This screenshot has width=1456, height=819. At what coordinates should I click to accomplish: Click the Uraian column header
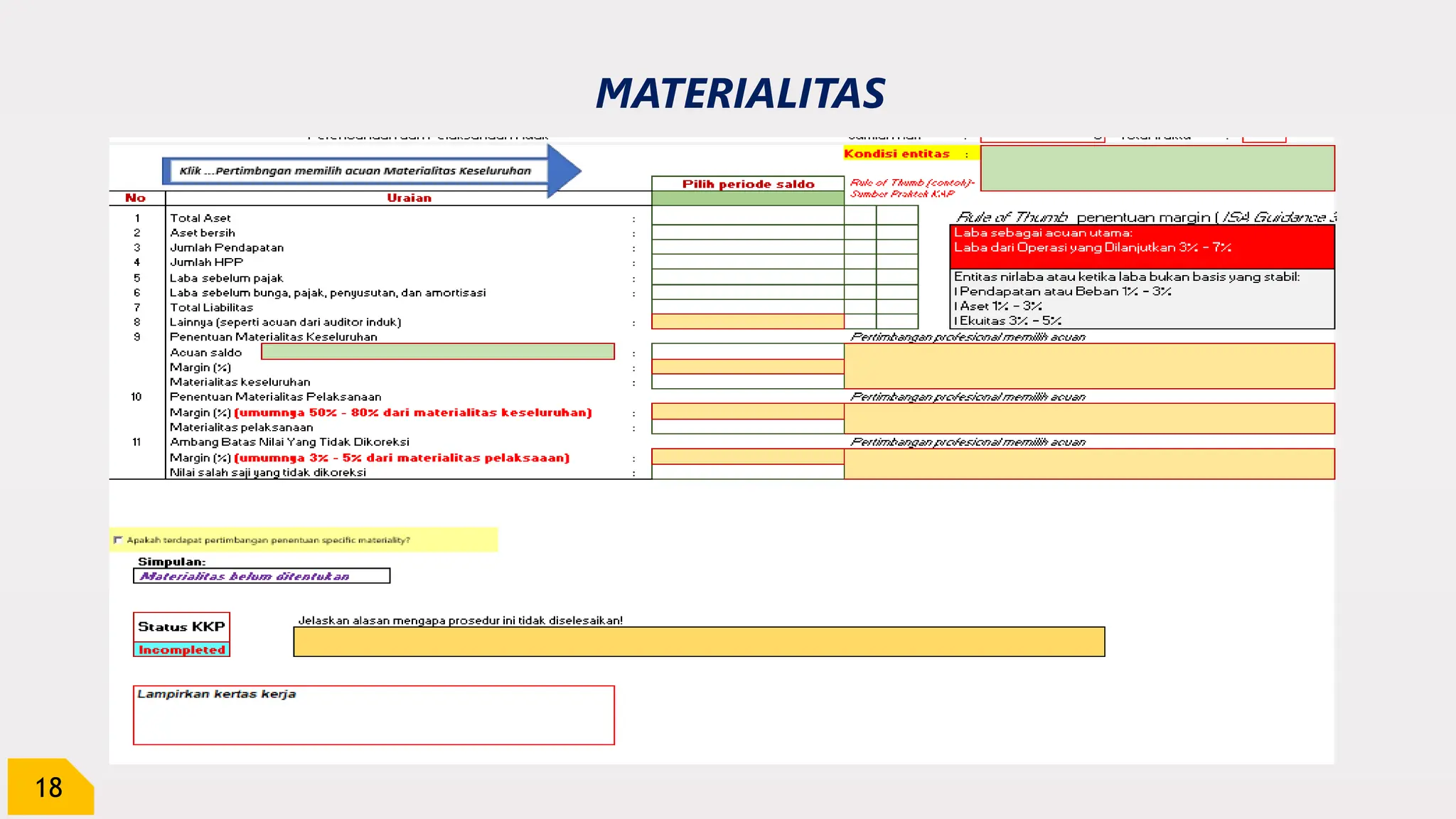[x=409, y=198]
